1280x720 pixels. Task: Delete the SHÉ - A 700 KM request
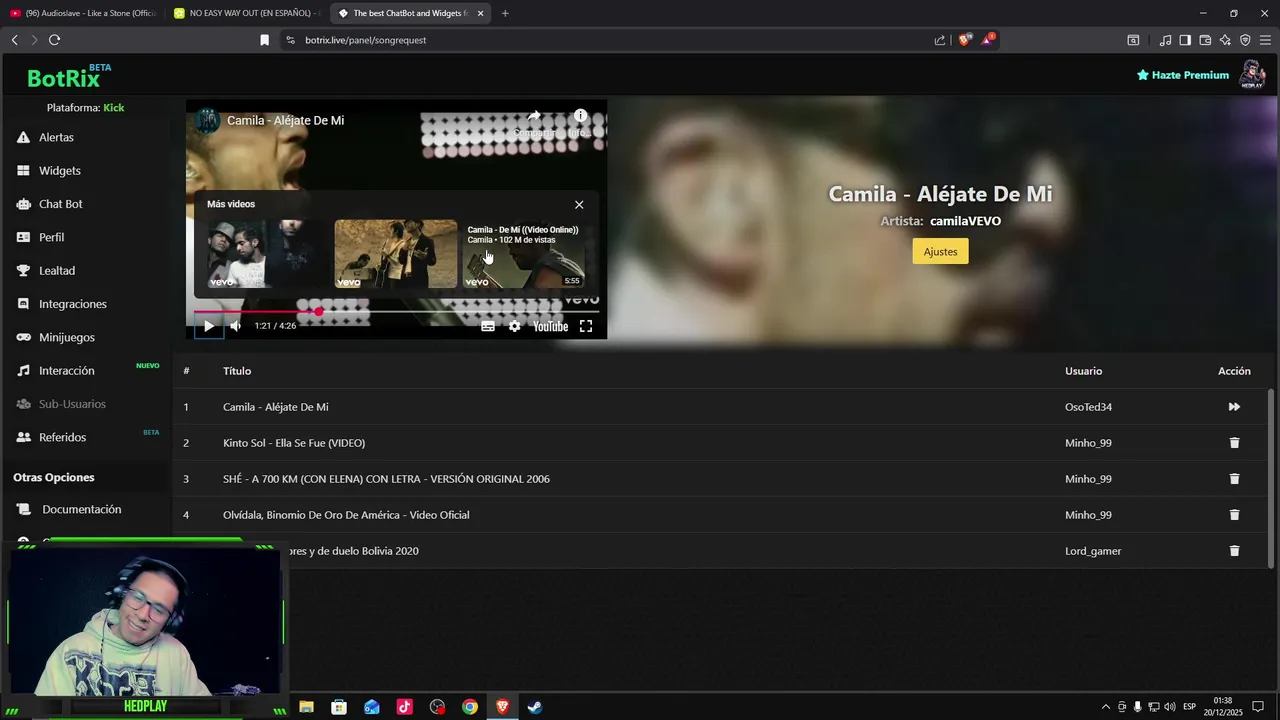click(x=1234, y=479)
